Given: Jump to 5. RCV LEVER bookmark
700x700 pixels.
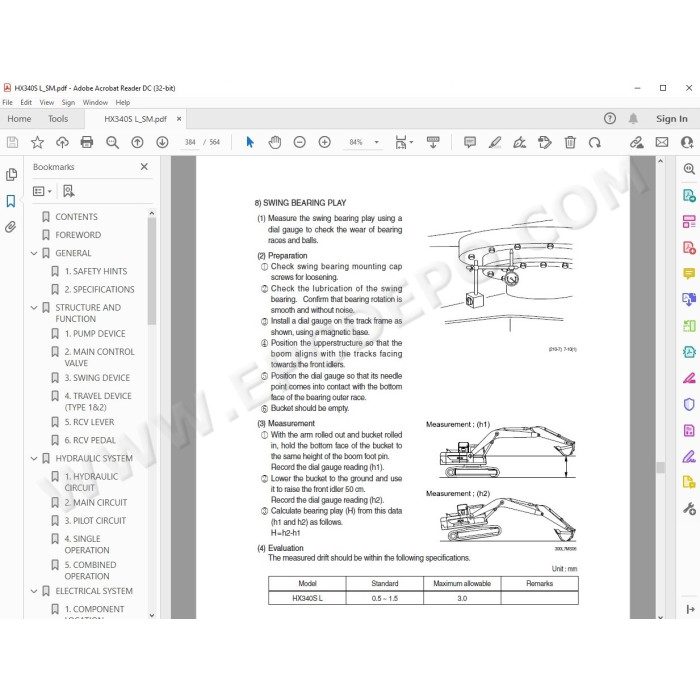Looking at the screenshot, I should (x=89, y=422).
